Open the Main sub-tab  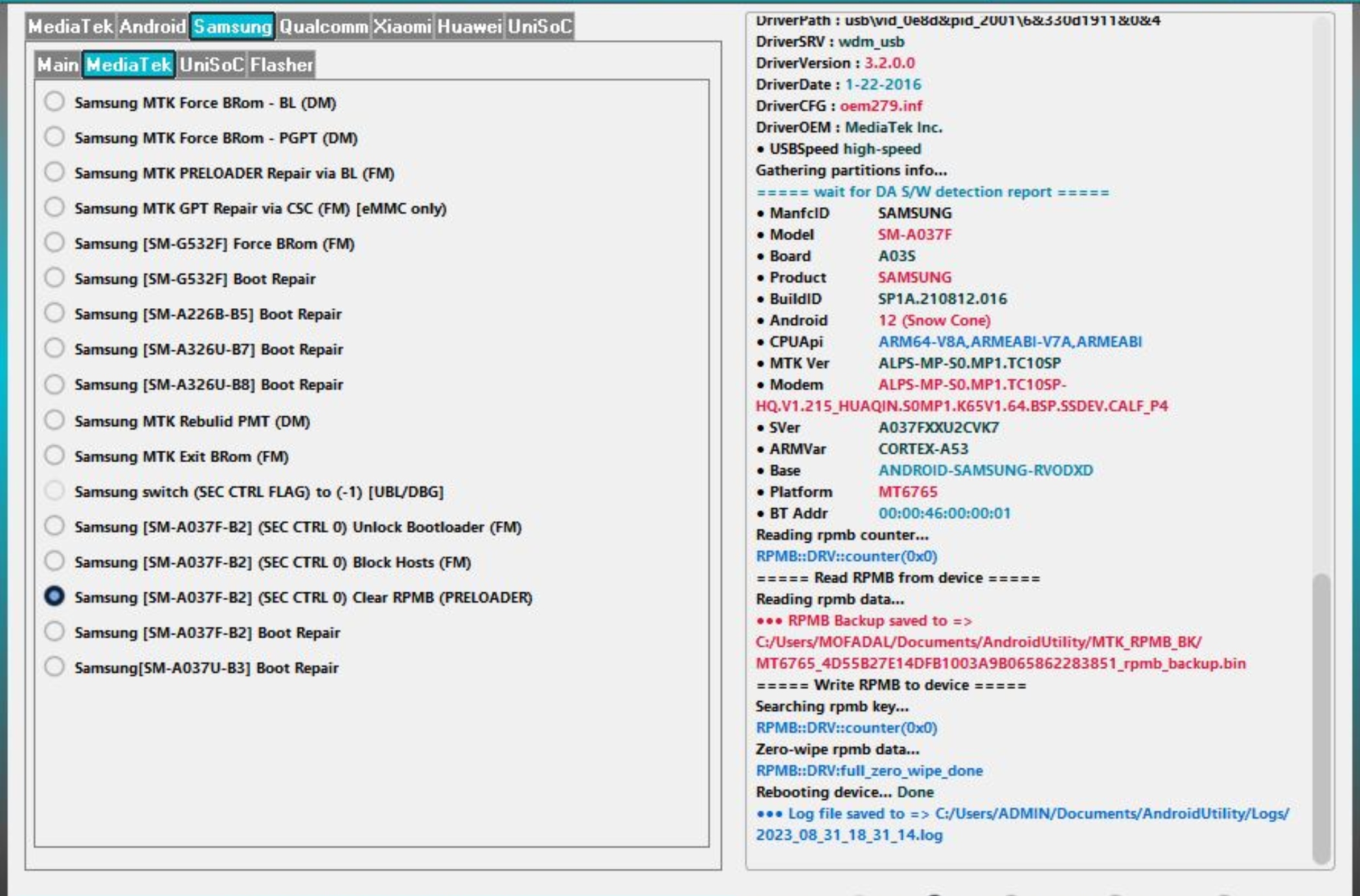tap(58, 65)
